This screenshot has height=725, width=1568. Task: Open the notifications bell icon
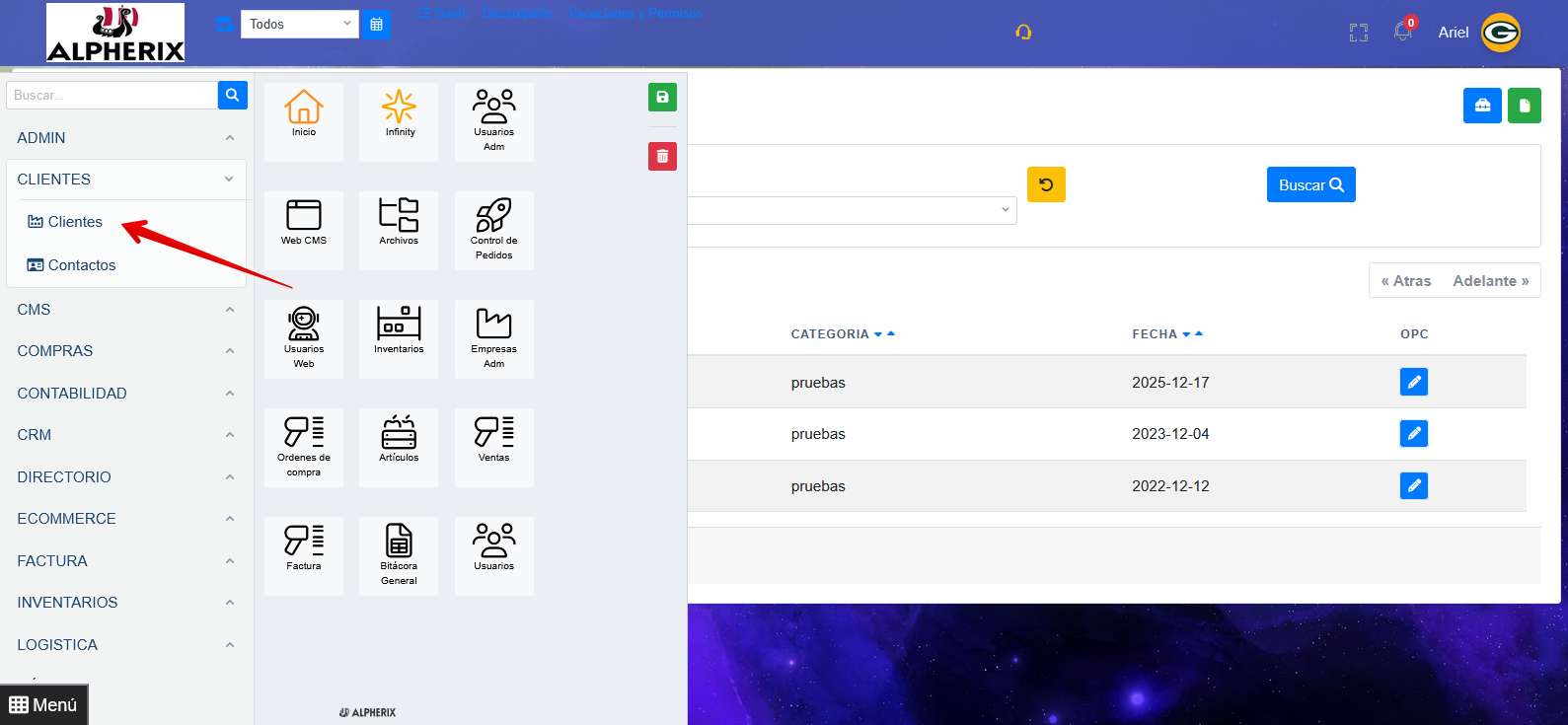[x=1402, y=32]
